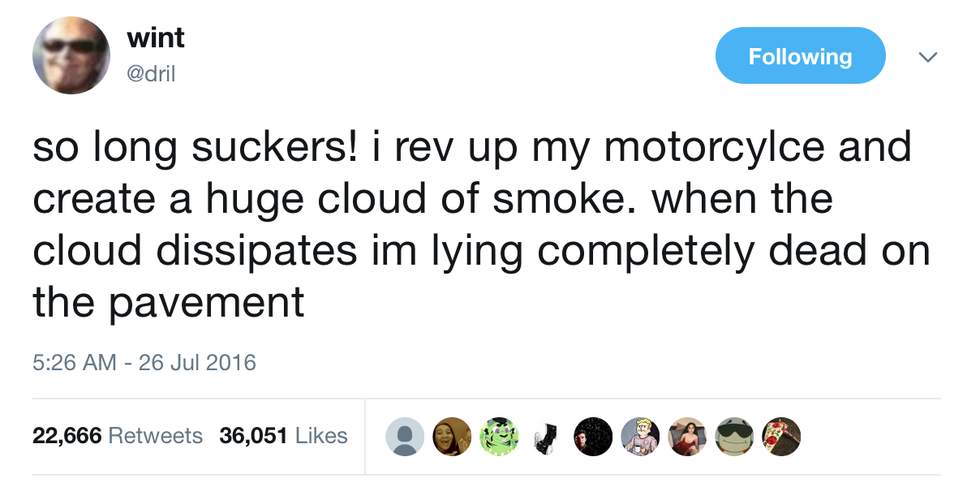View the 22,666 Retweets list

point(118,436)
